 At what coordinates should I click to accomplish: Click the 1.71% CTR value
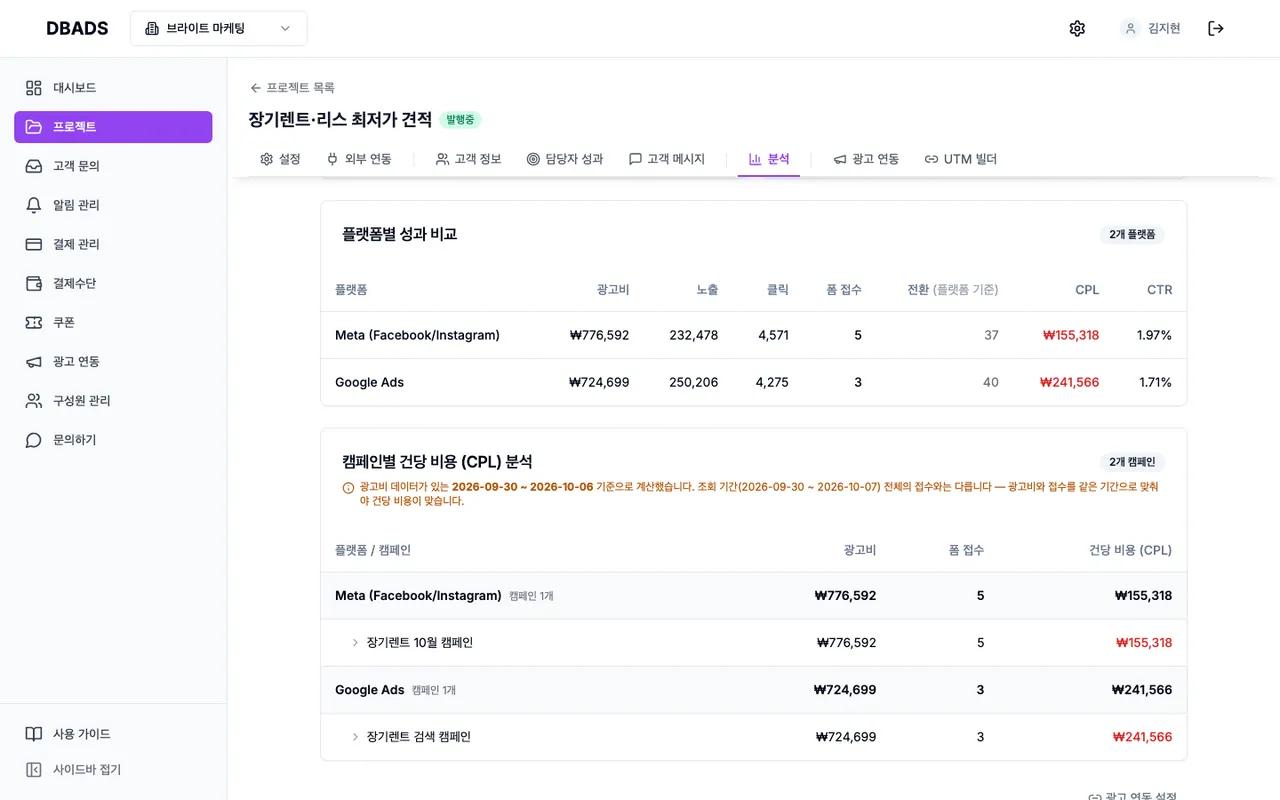[x=1155, y=382]
